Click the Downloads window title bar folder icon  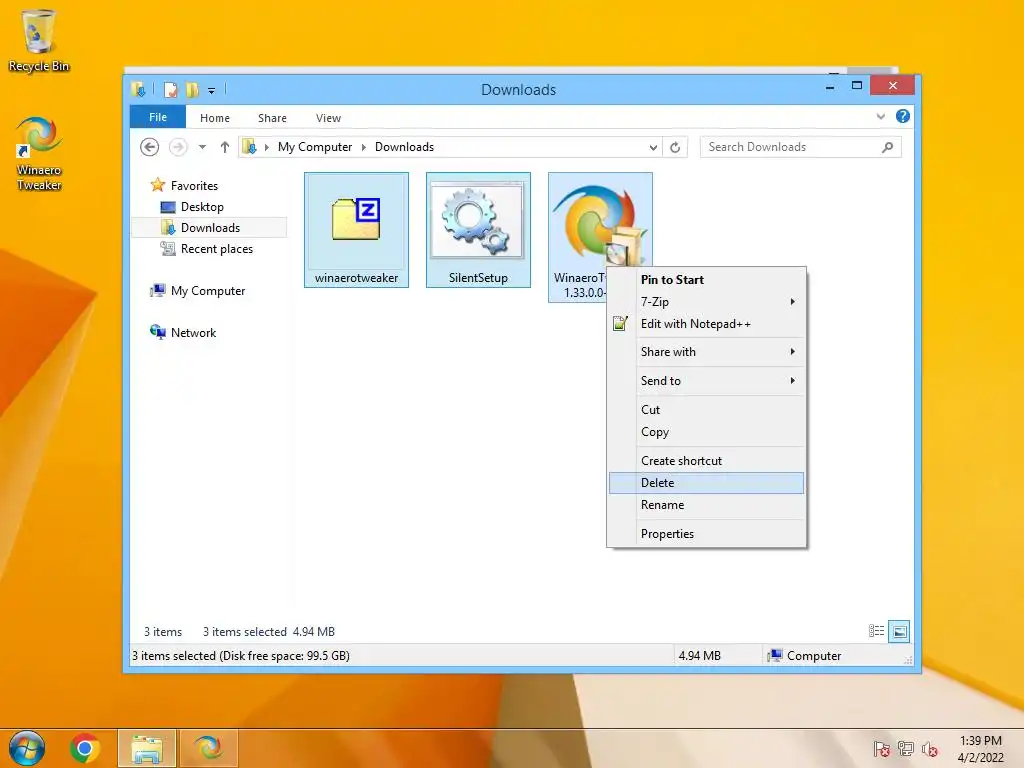(x=138, y=89)
